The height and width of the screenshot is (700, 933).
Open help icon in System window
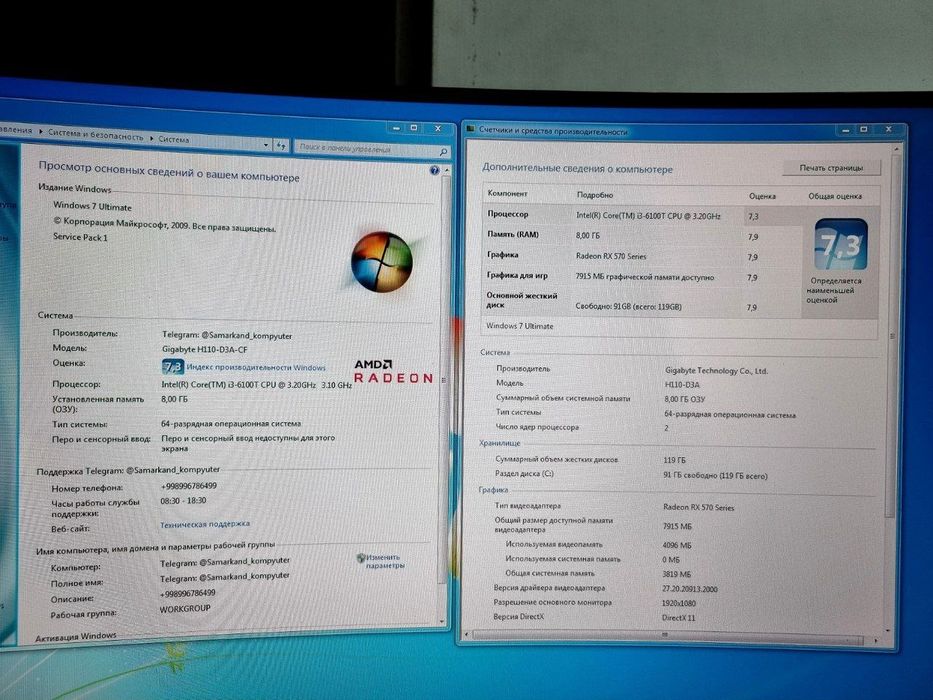click(x=434, y=171)
